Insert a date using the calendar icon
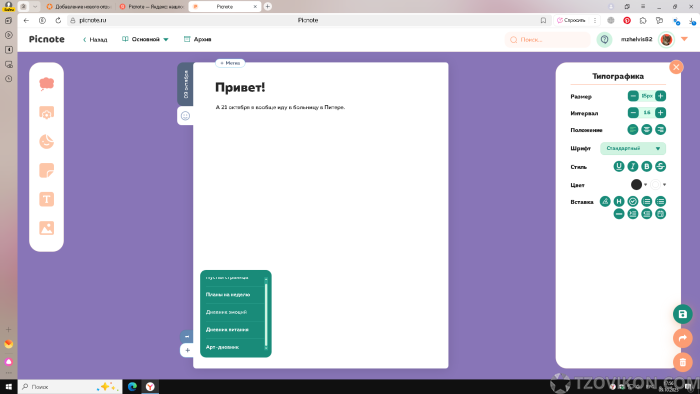This screenshot has height=394, width=700. click(661, 214)
